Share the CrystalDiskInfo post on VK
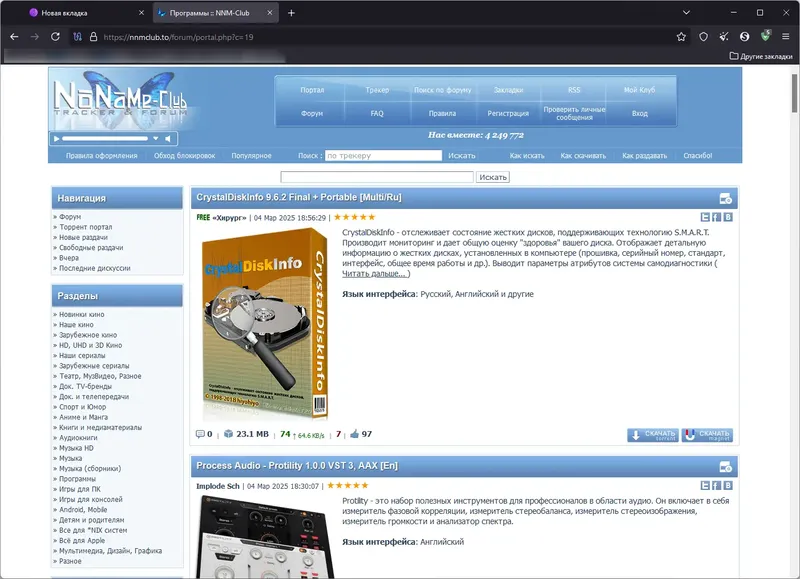The width and height of the screenshot is (800, 579). (728, 217)
